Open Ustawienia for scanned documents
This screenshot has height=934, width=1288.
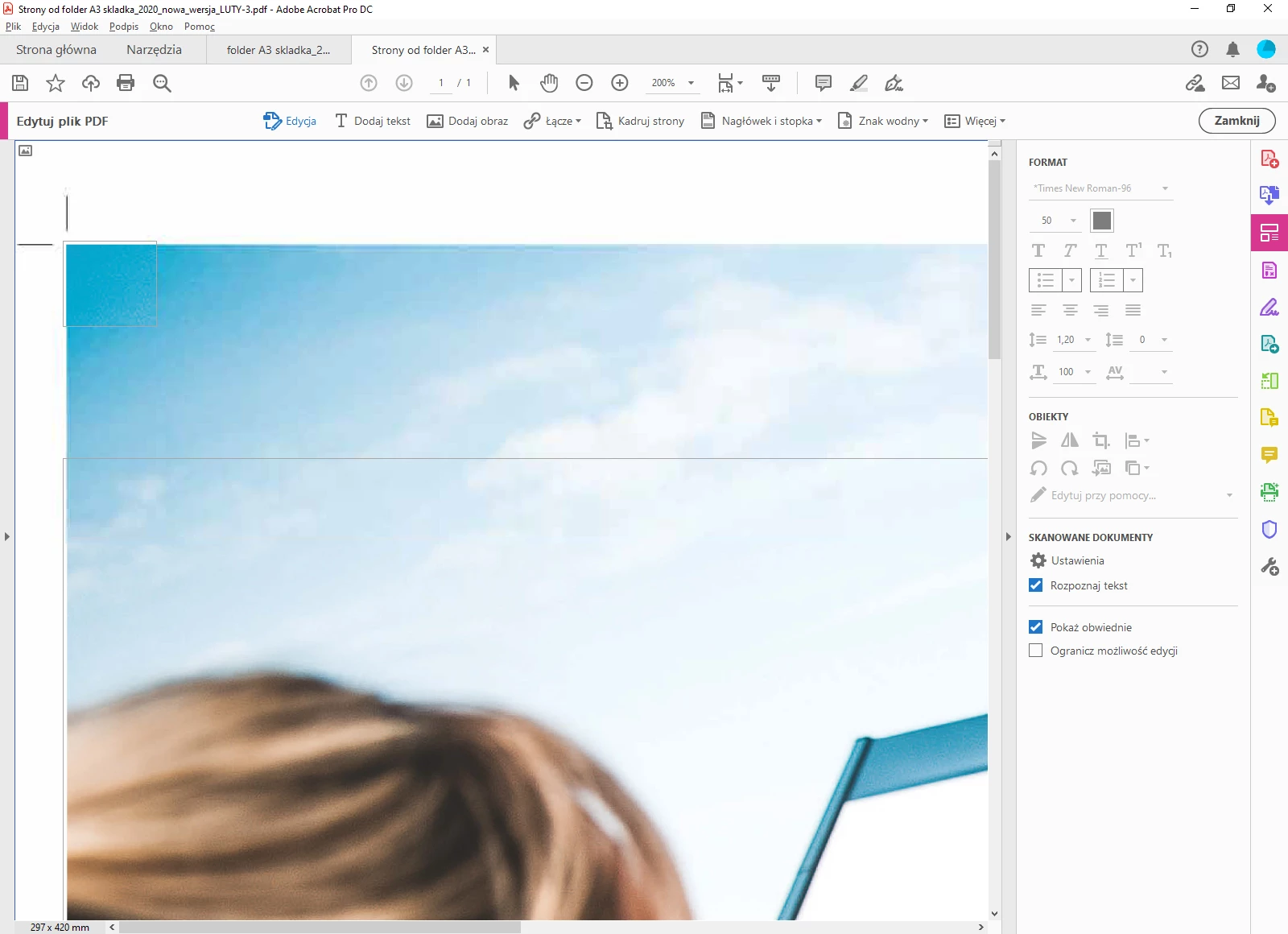[x=1067, y=560]
